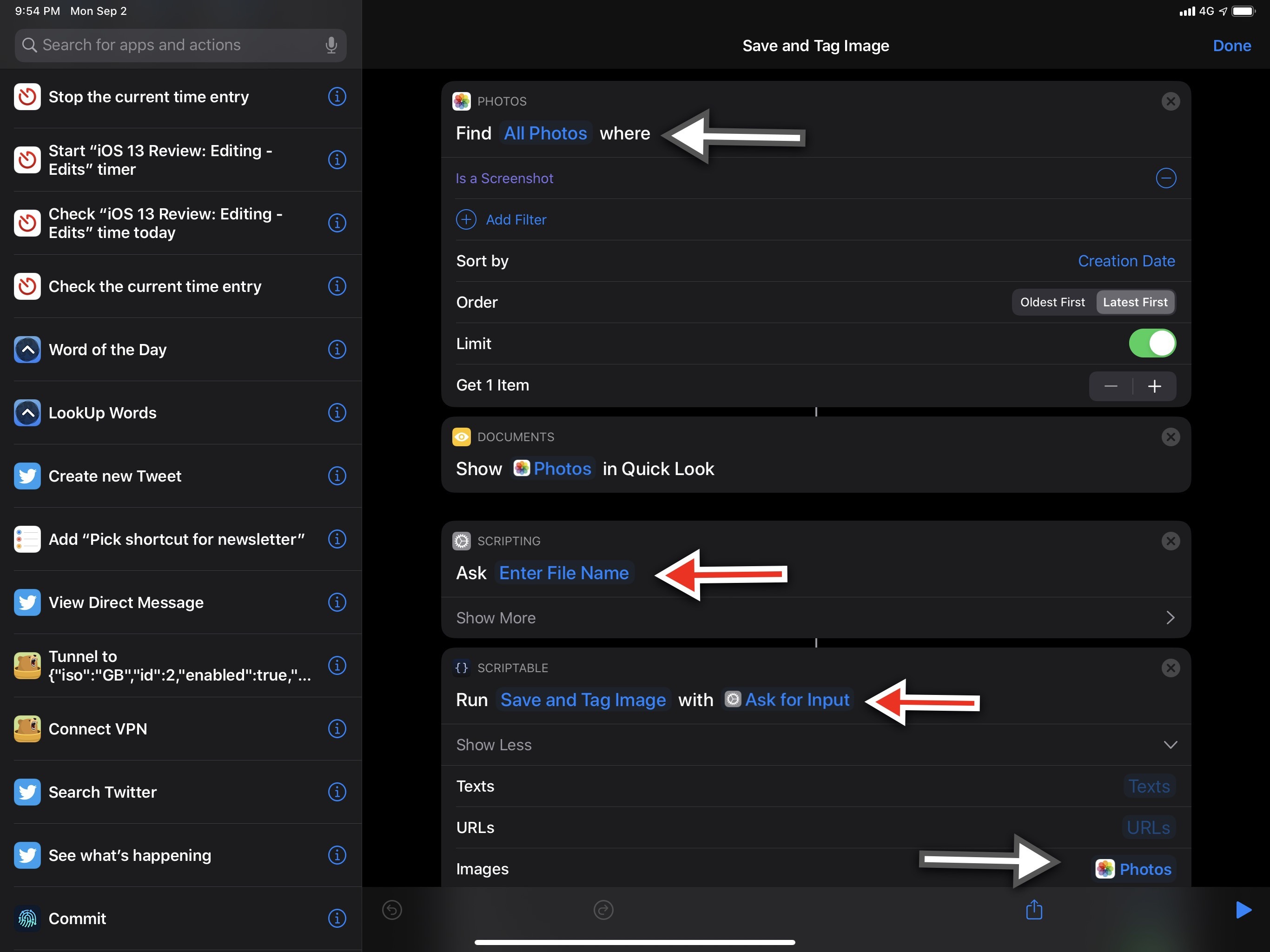1270x952 pixels.
Task: Select Oldest First order
Action: pos(1052,302)
